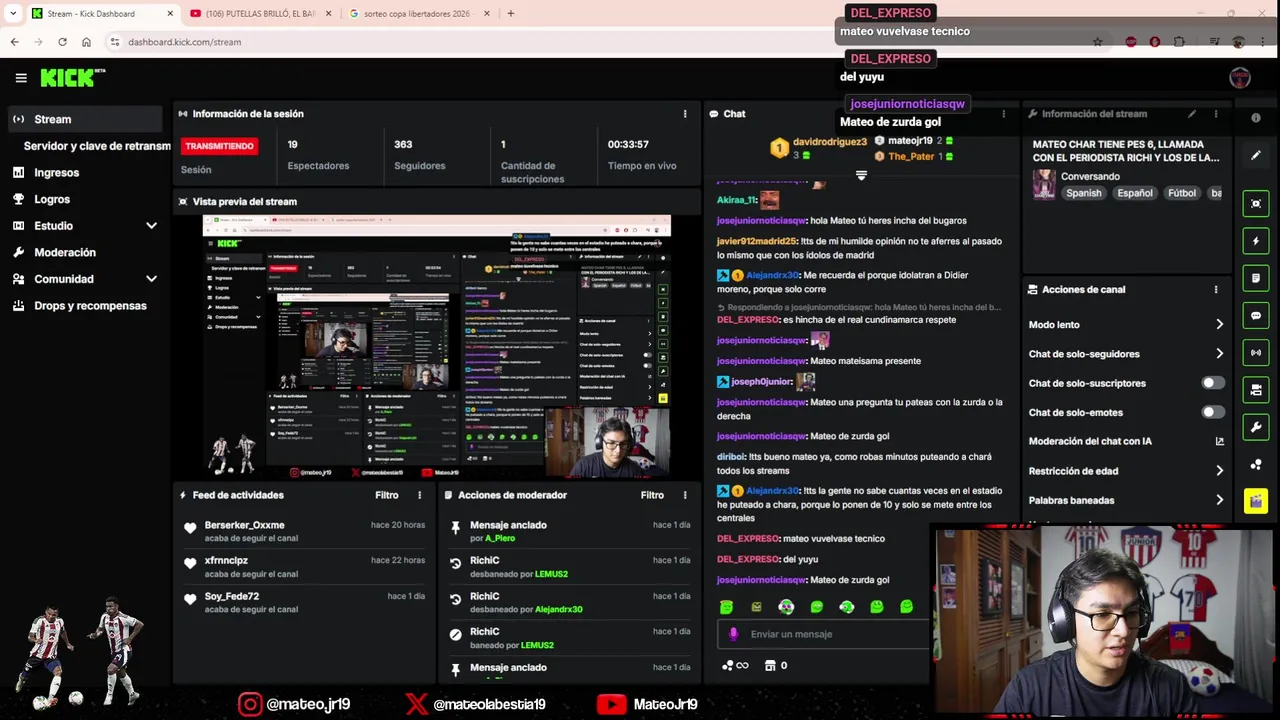Reload the page in browser toolbar
This screenshot has height=720, width=1280.
tap(62, 42)
